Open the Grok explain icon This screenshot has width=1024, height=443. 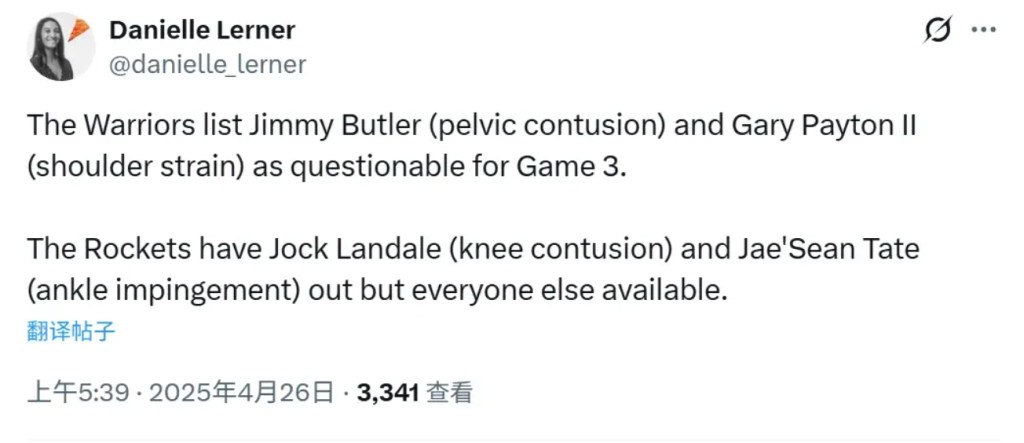point(937,31)
